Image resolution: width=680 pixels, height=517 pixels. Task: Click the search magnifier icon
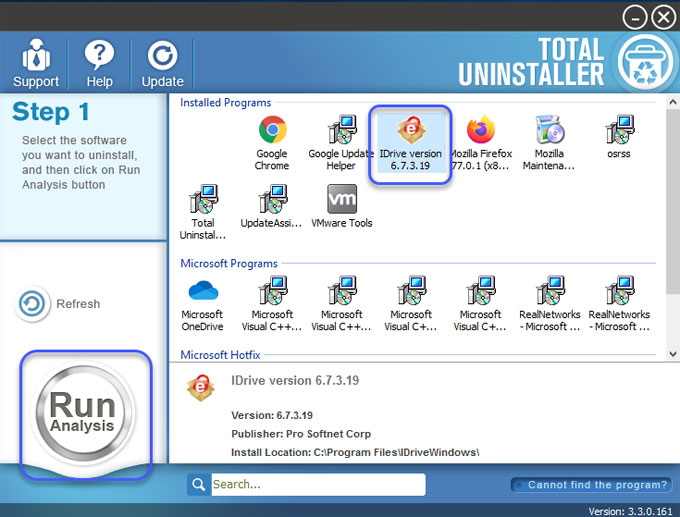pyautogui.click(x=199, y=484)
